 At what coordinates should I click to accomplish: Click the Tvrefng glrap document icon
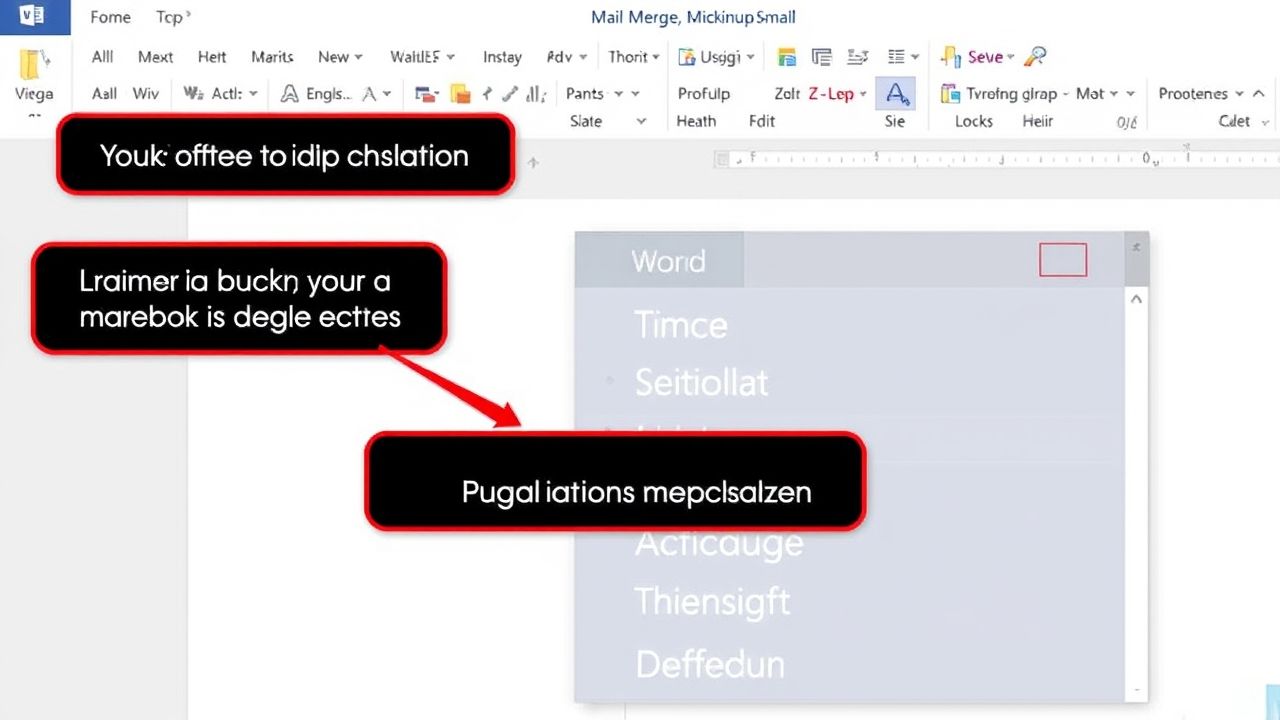950,94
